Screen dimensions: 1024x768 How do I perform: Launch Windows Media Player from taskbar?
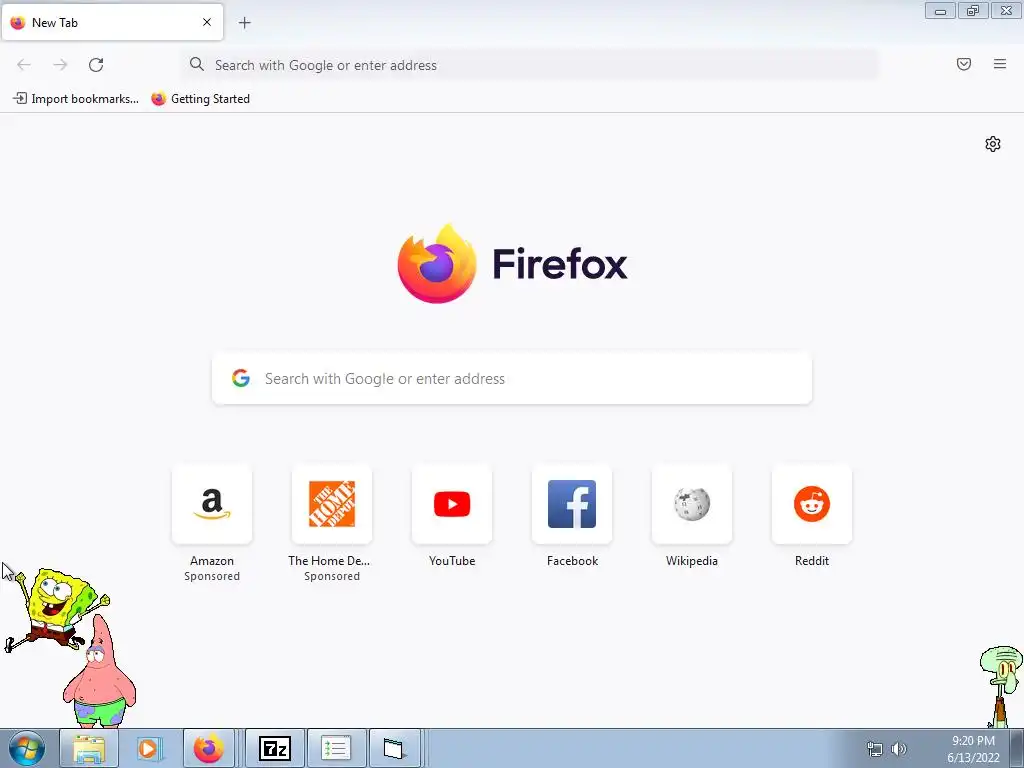point(150,748)
